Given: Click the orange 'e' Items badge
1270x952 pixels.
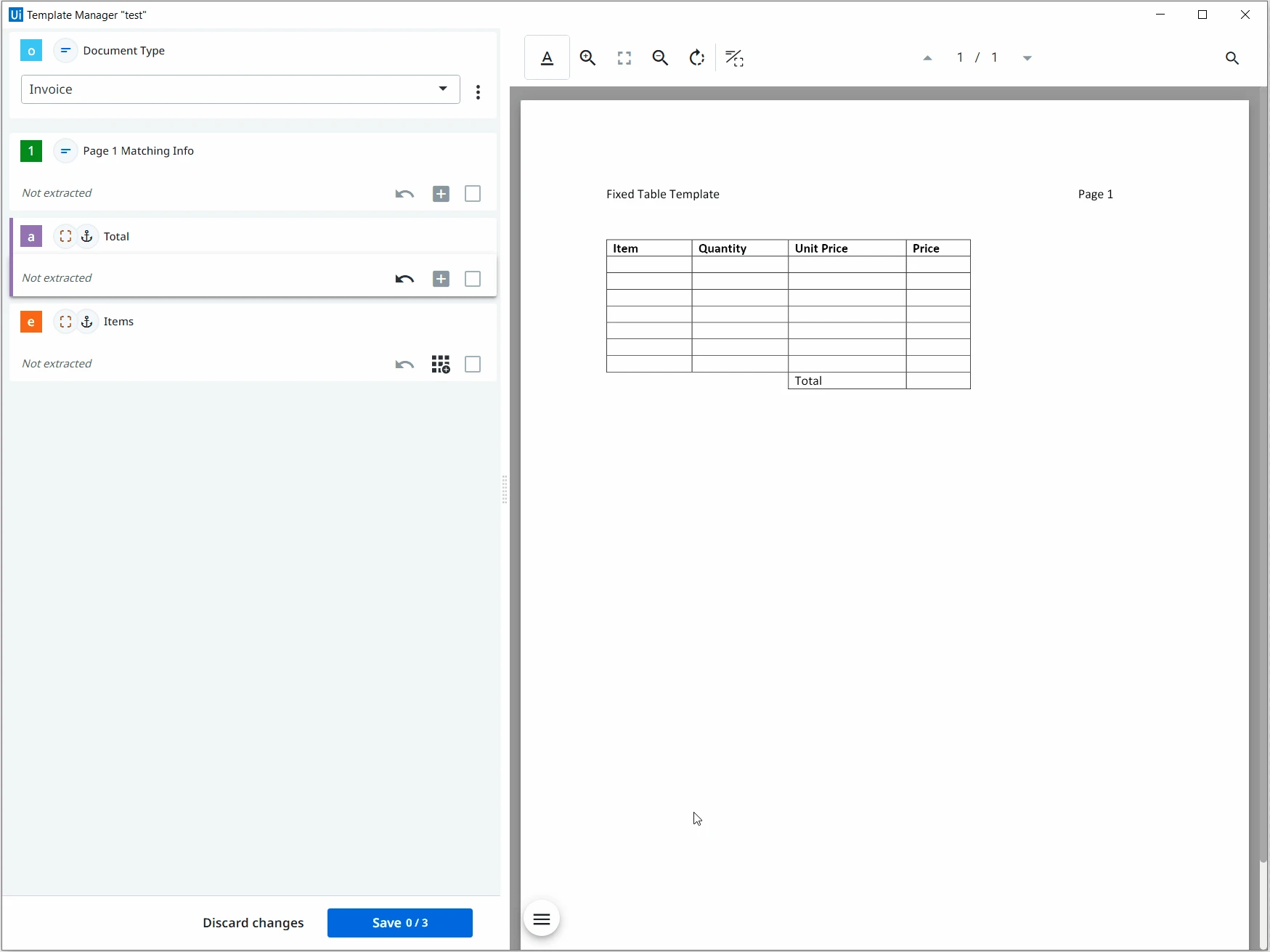Looking at the screenshot, I should 31,322.
